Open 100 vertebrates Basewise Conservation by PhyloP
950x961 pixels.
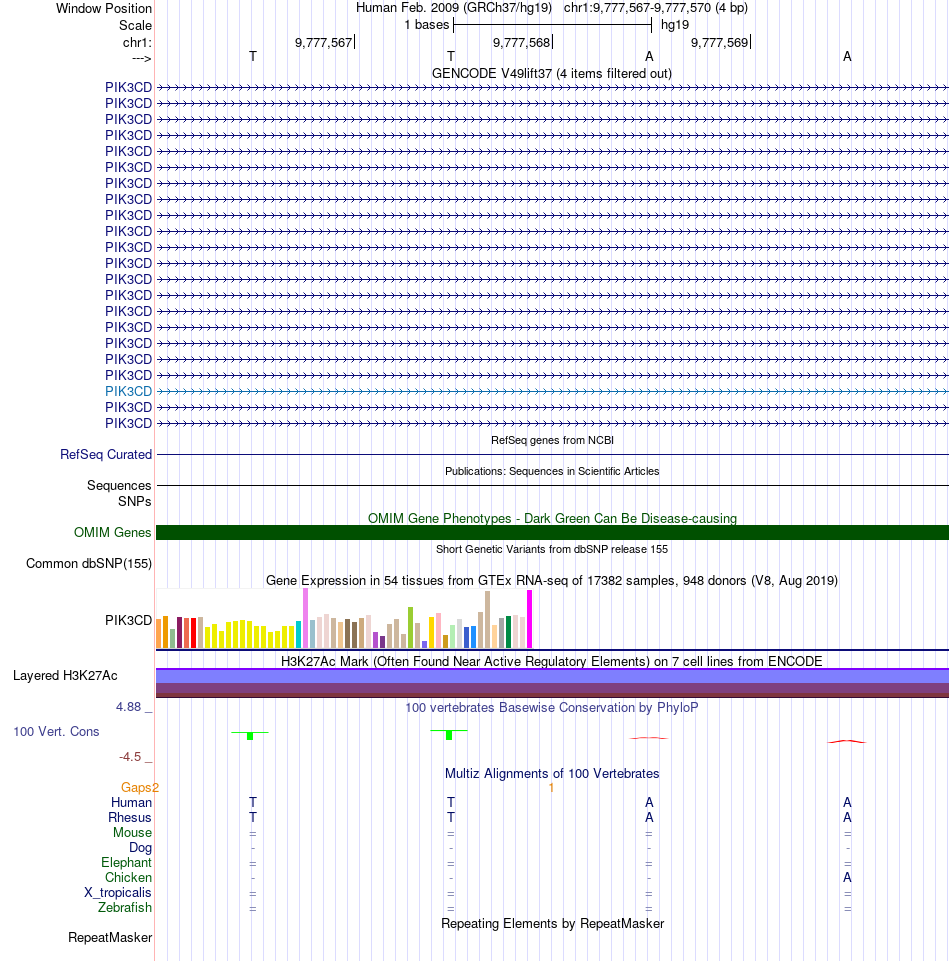tap(552, 707)
